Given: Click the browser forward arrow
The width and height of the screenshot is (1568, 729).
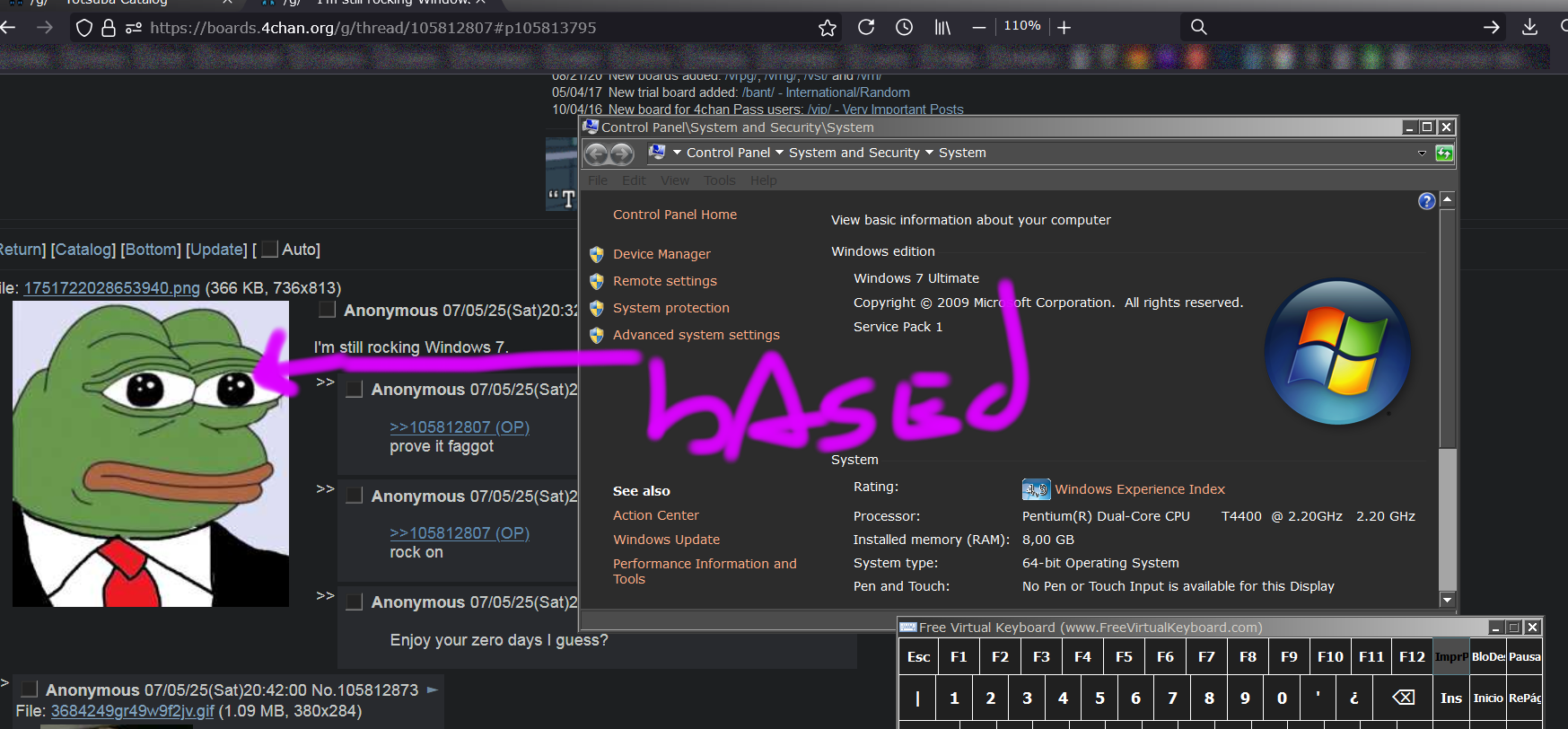Looking at the screenshot, I should [45, 28].
